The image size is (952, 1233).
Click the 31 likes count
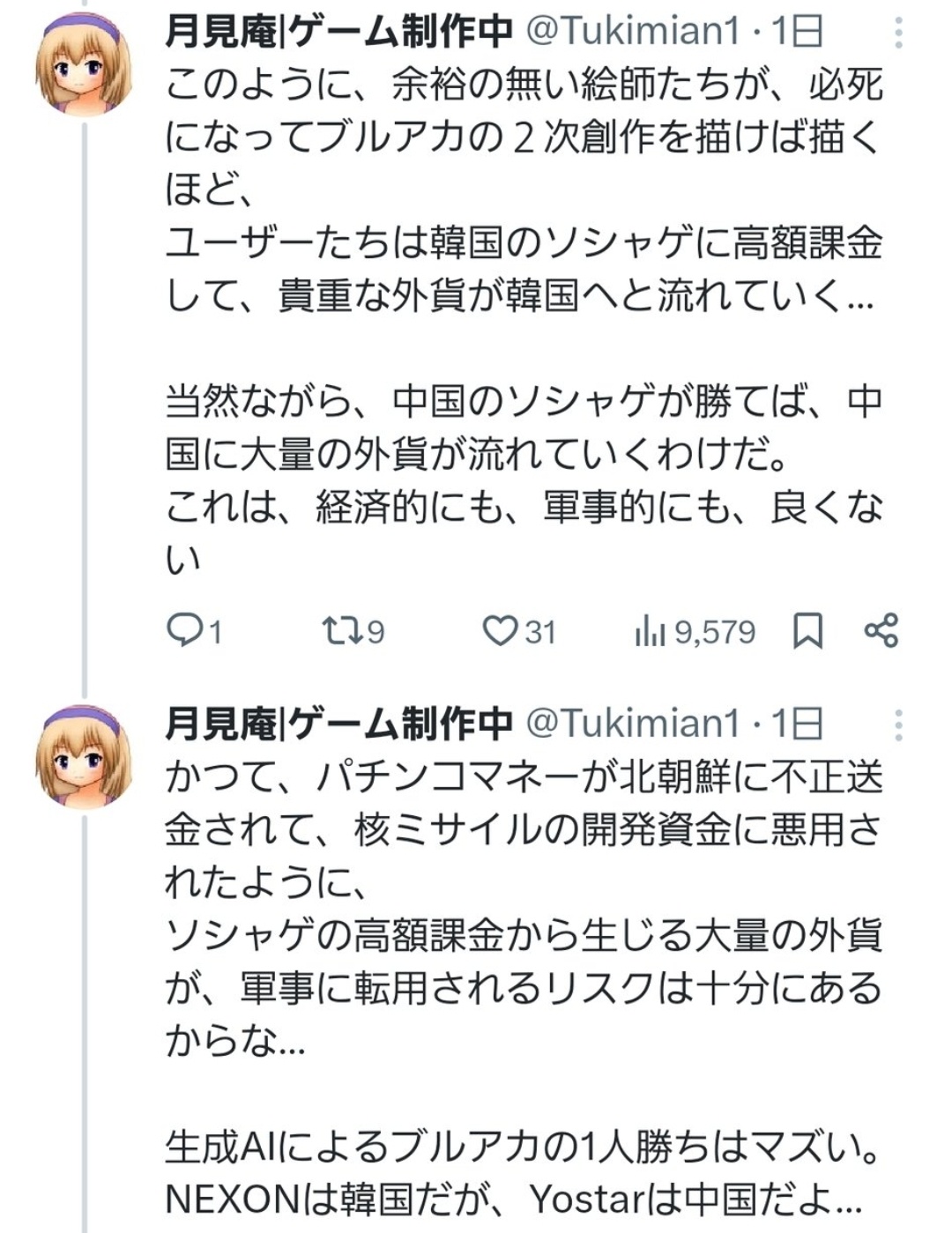click(540, 632)
